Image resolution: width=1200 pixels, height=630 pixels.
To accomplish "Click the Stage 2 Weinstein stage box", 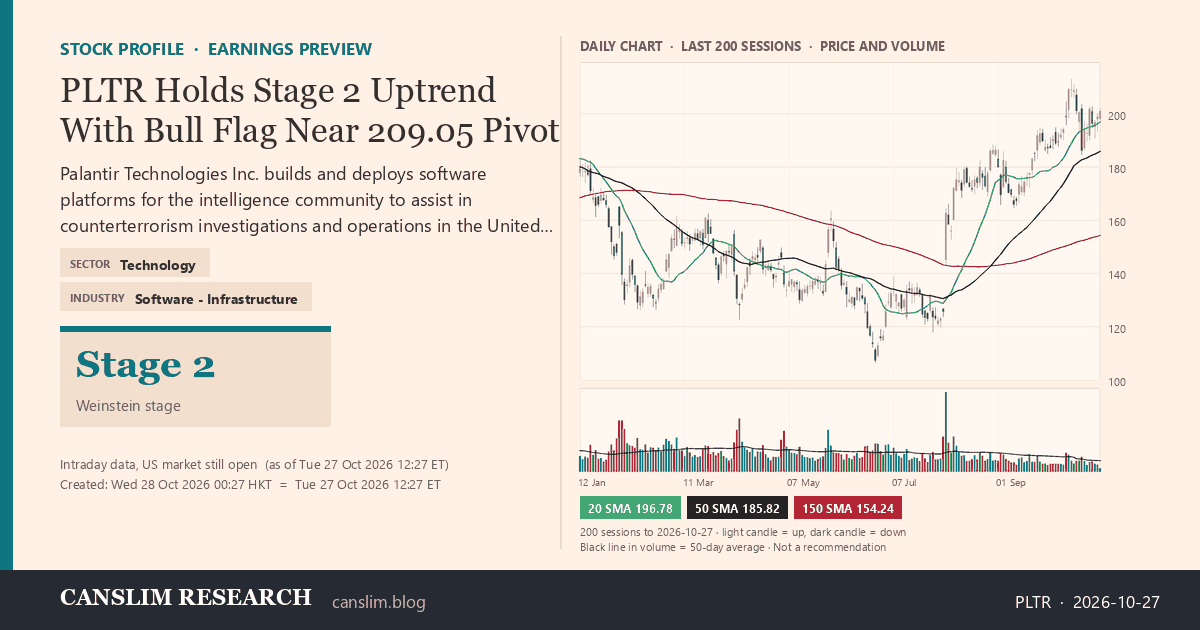I will 195,377.
